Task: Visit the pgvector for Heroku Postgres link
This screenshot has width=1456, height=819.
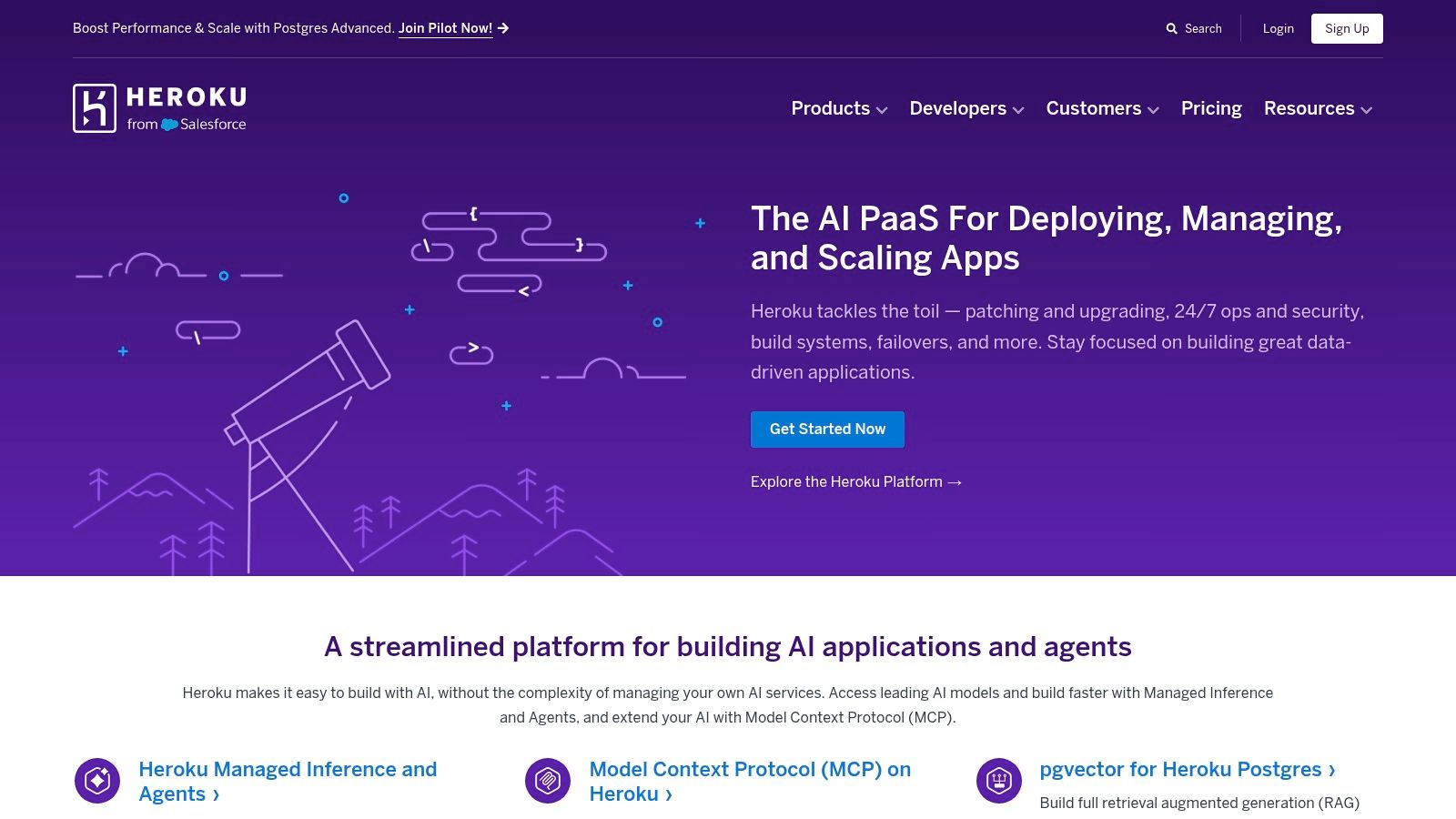Action: 1187,770
